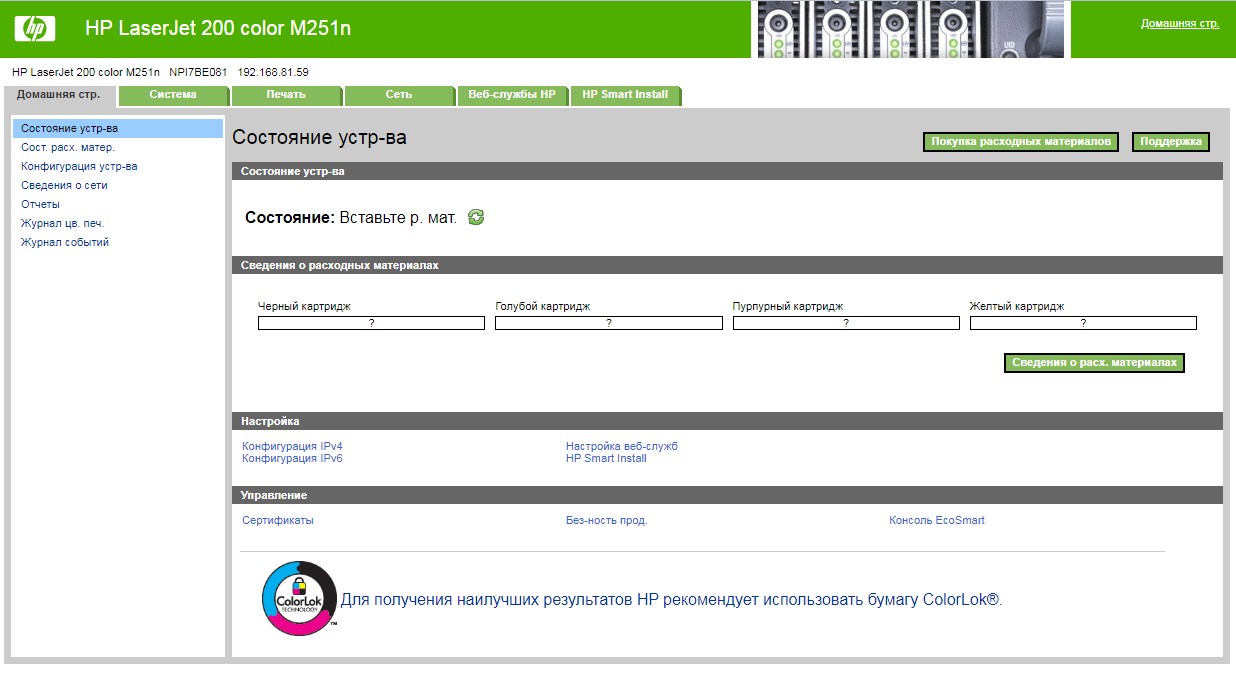Open the Веб-службы HP tab
This screenshot has width=1236, height=681.
512,95
